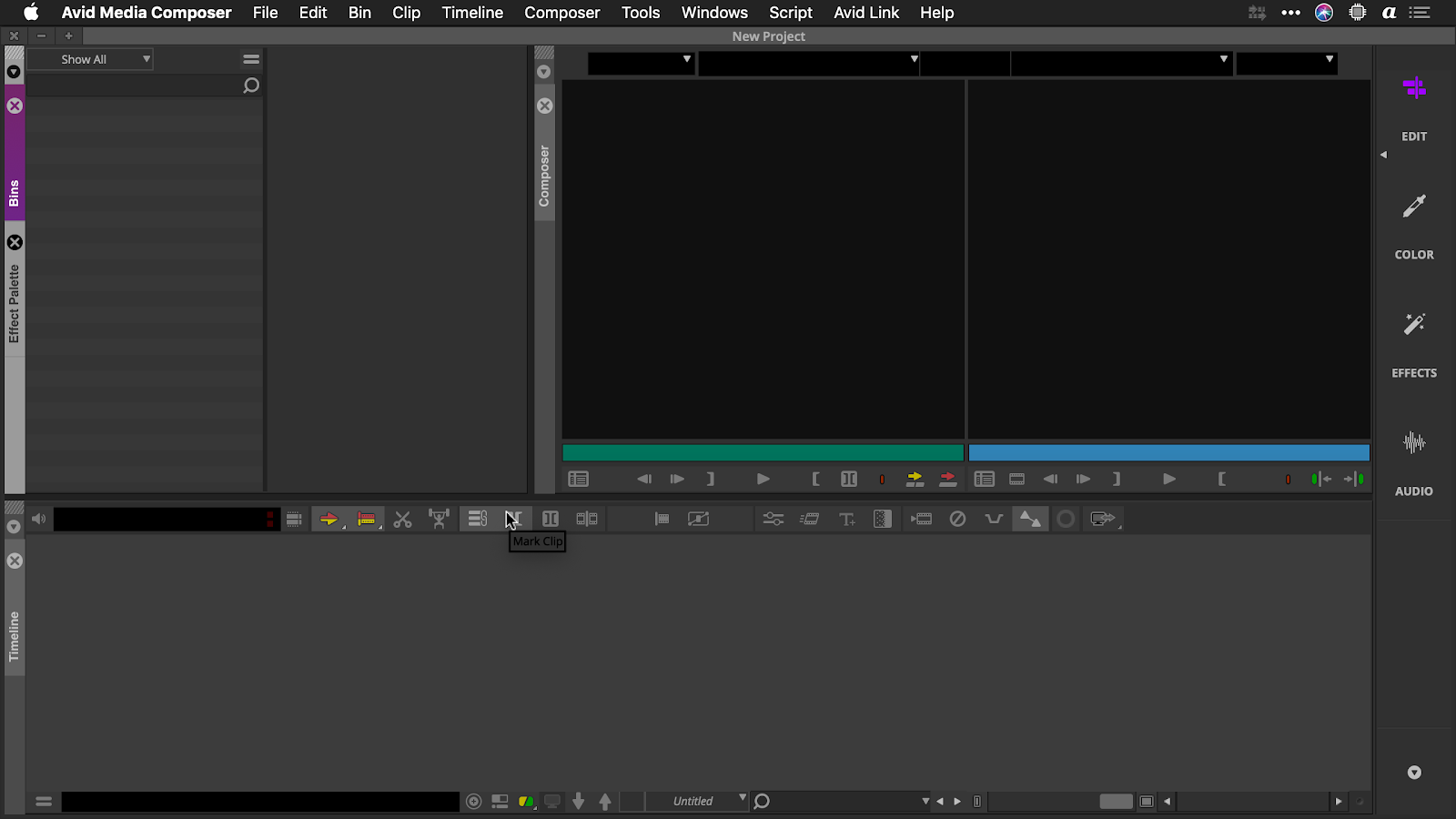Viewport: 1456px width, 819px height.
Task: Click Go To Out point green icon
Action: pyautogui.click(x=1354, y=479)
